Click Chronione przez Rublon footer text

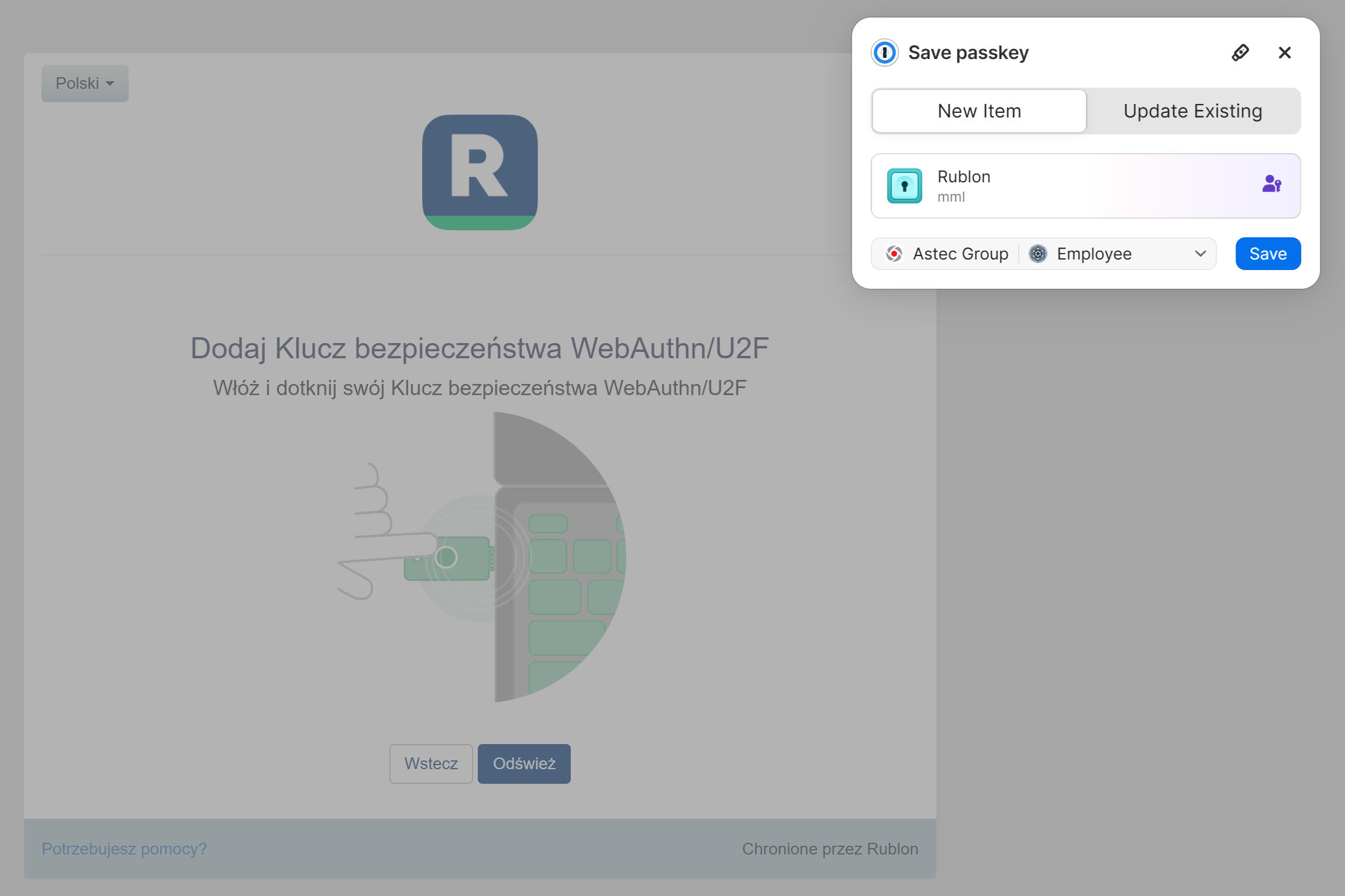pyautogui.click(x=830, y=849)
